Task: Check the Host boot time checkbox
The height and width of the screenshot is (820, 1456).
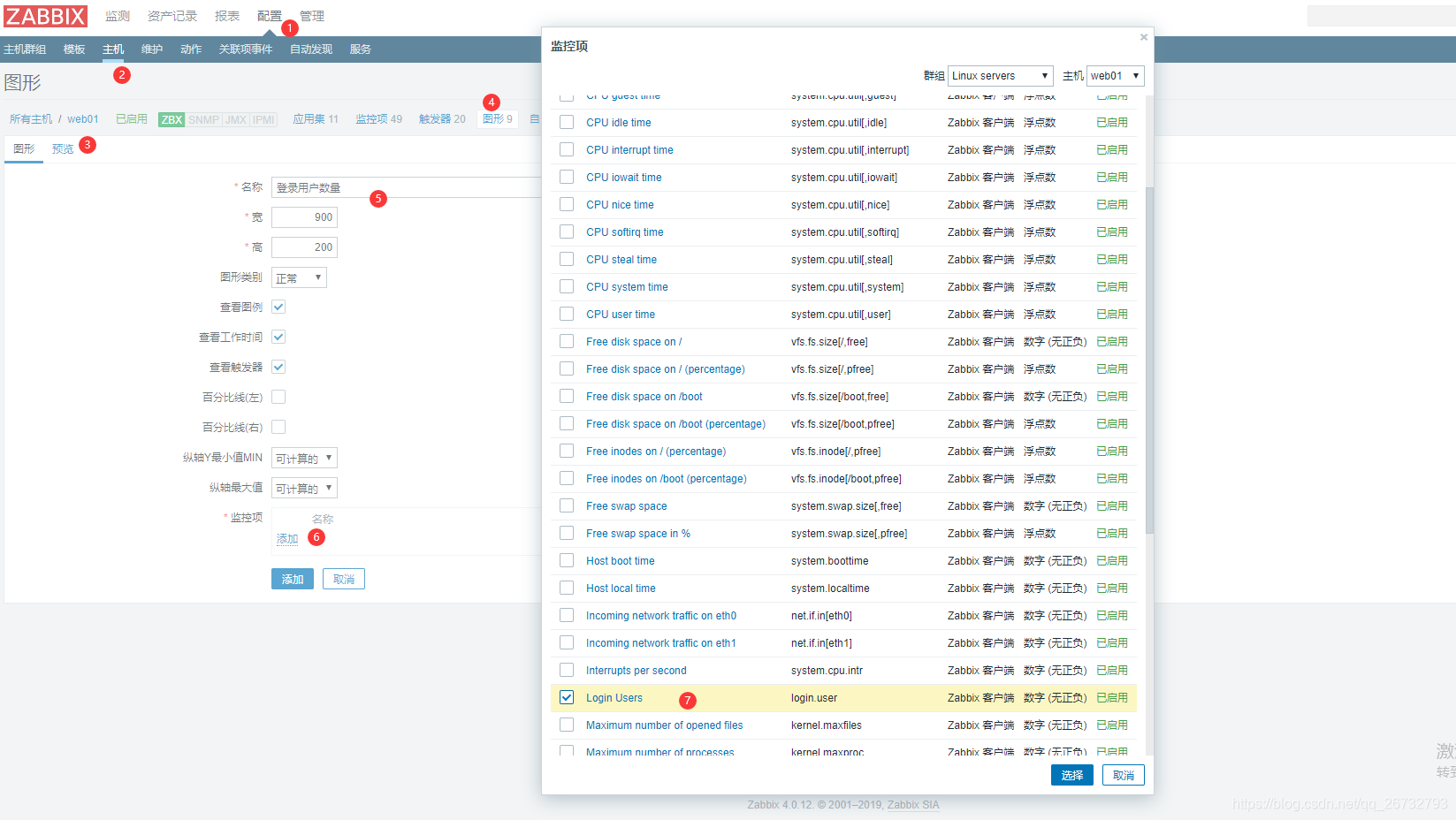Action: pyautogui.click(x=567, y=561)
